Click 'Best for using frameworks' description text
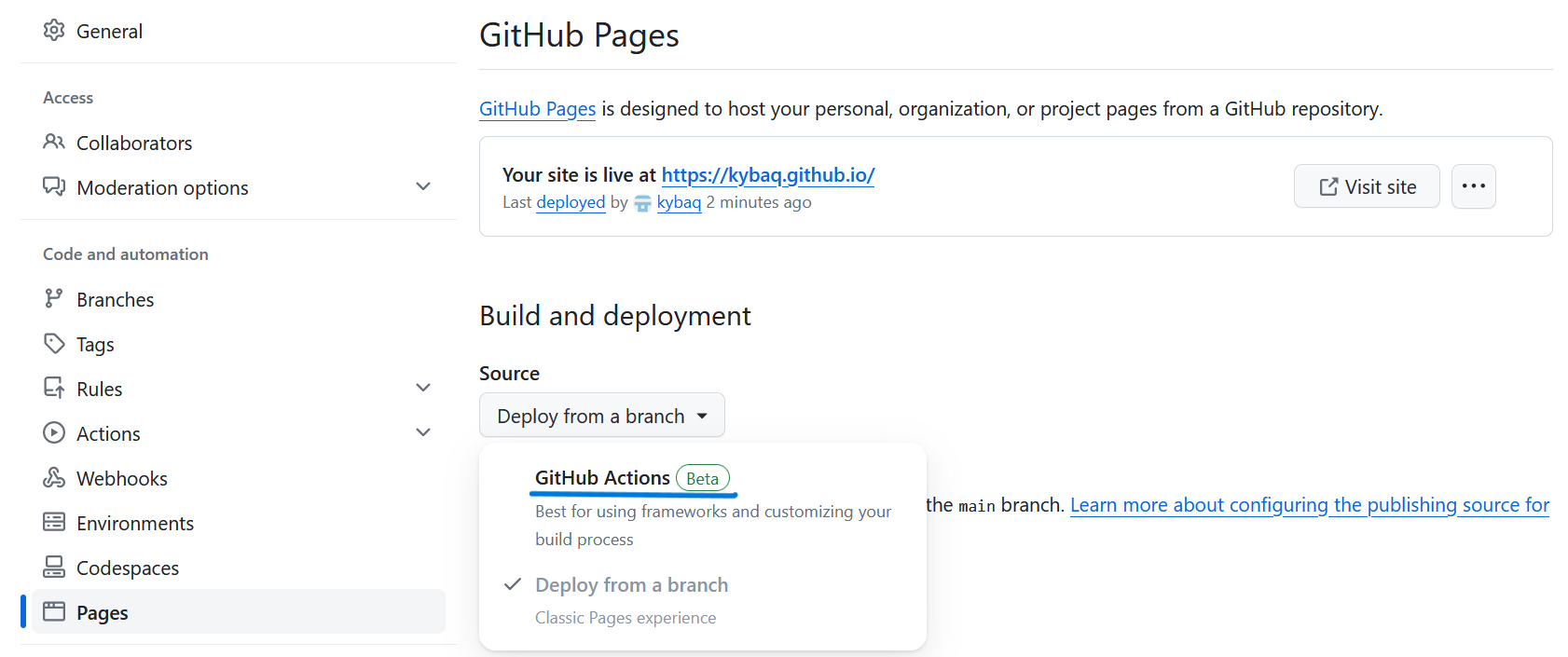This screenshot has width=1568, height=657. coord(713,526)
